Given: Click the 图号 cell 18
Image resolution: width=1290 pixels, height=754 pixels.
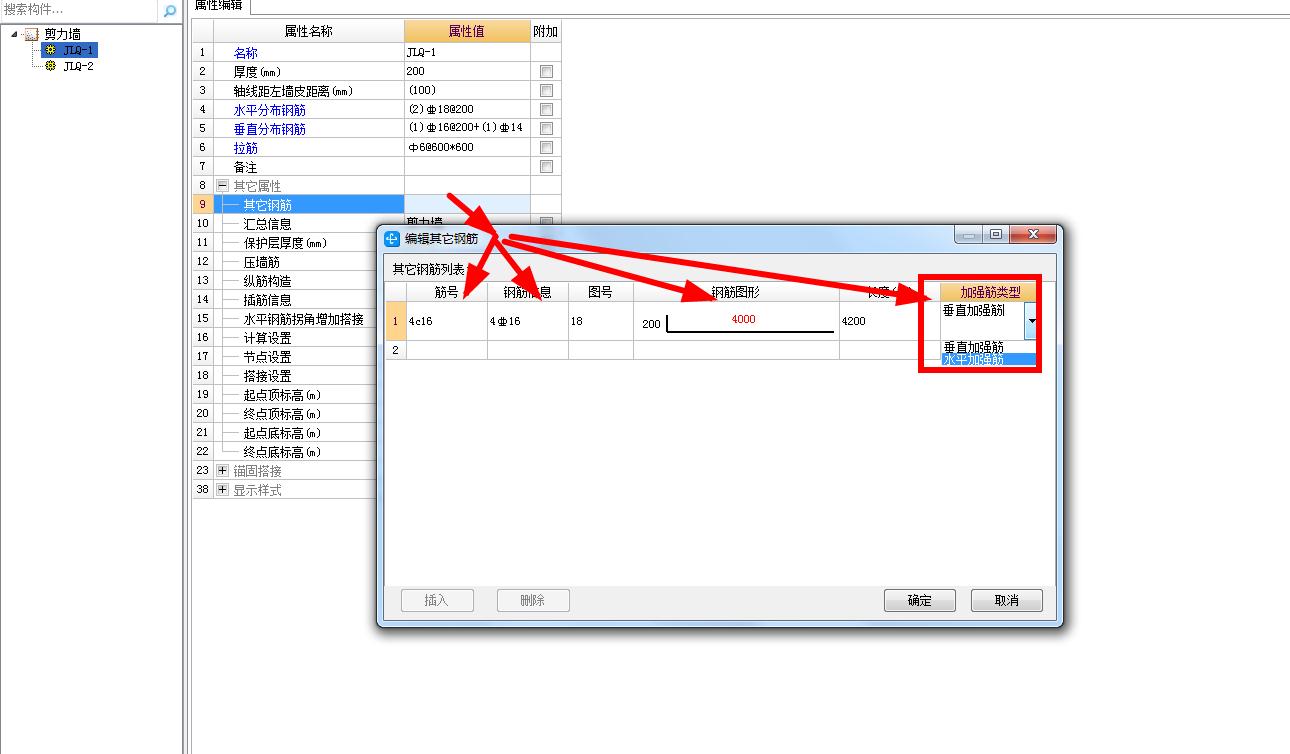Looking at the screenshot, I should click(x=600, y=321).
